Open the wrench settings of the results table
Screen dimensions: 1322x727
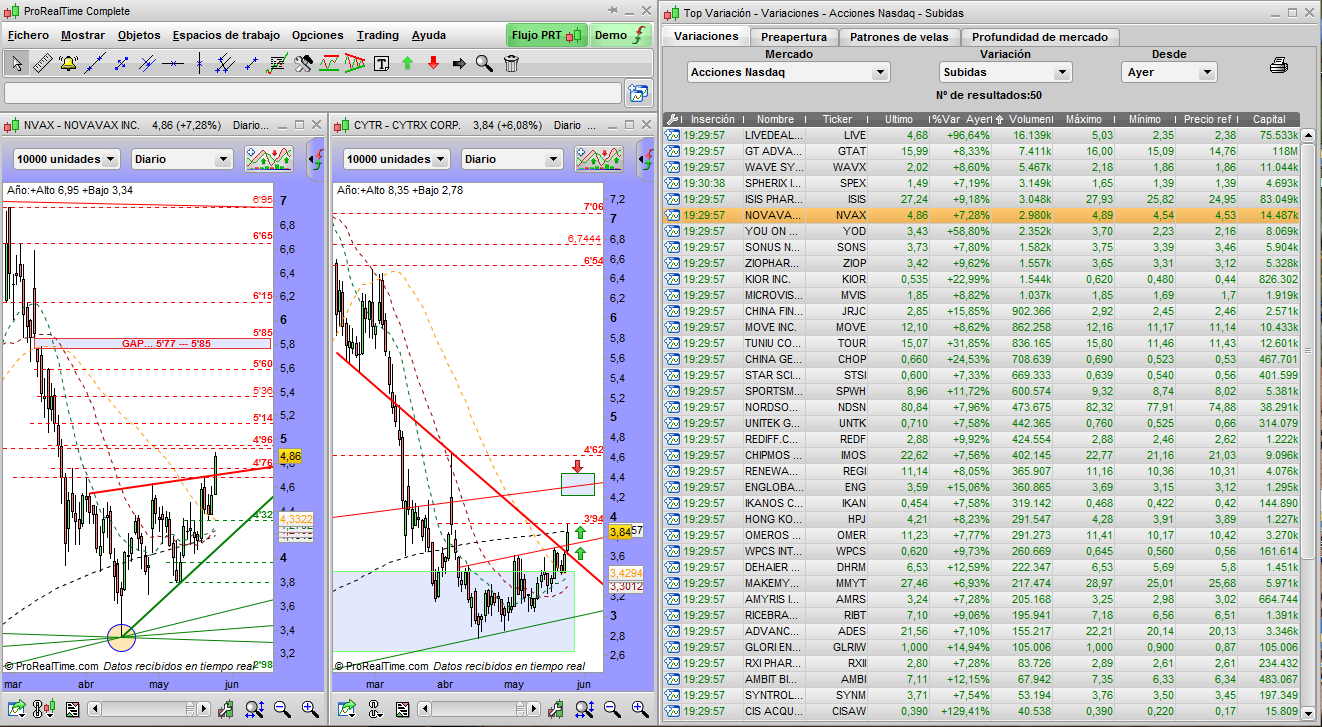click(672, 119)
